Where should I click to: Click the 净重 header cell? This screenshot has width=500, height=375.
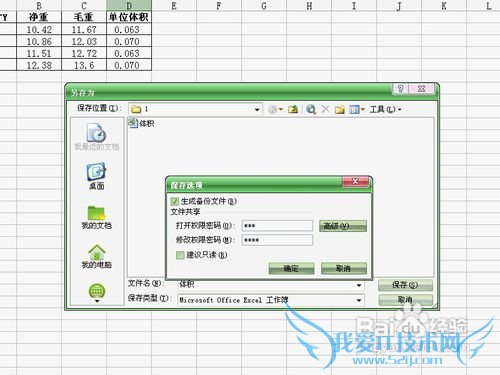coord(39,17)
